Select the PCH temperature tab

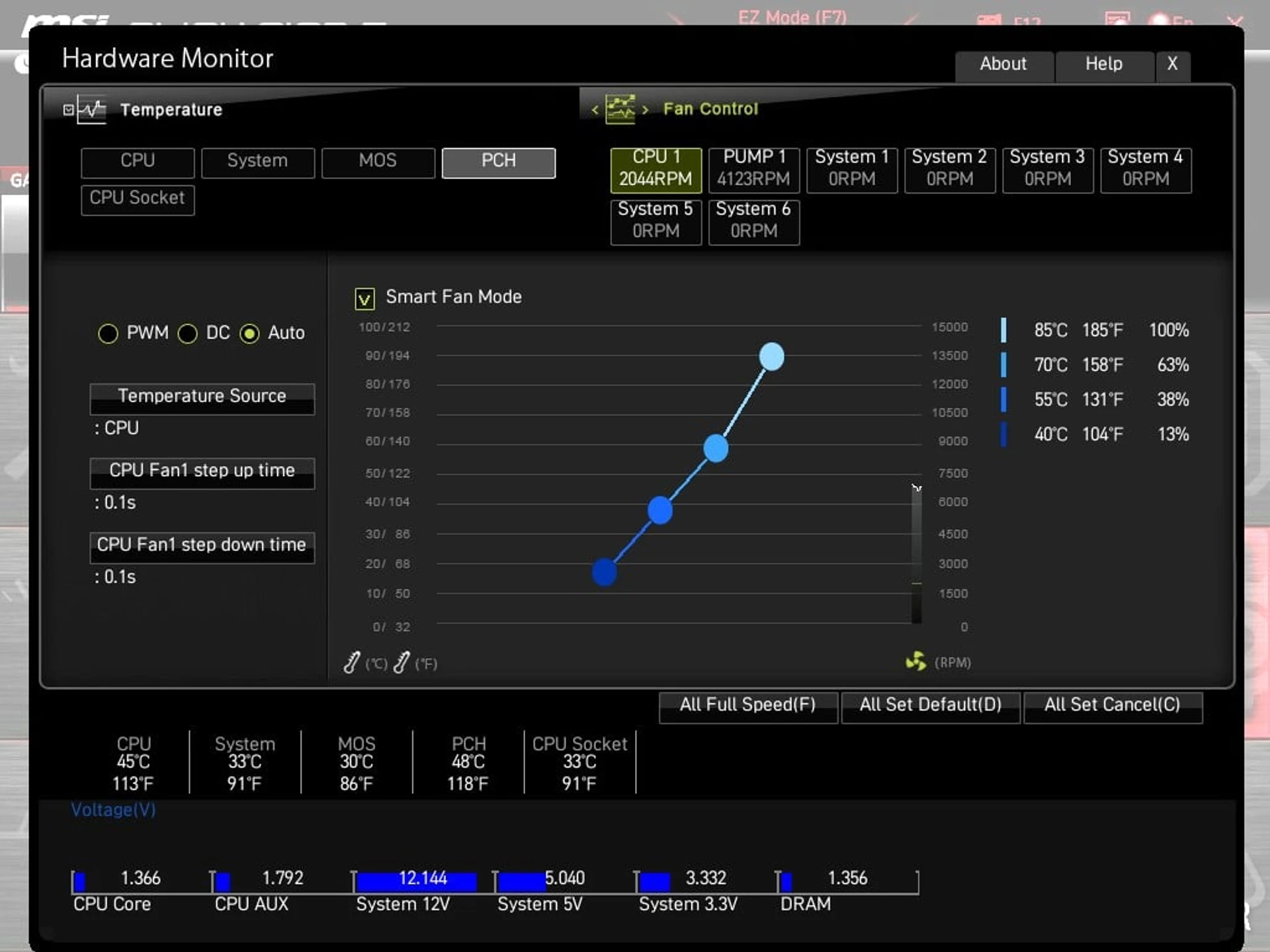click(499, 163)
